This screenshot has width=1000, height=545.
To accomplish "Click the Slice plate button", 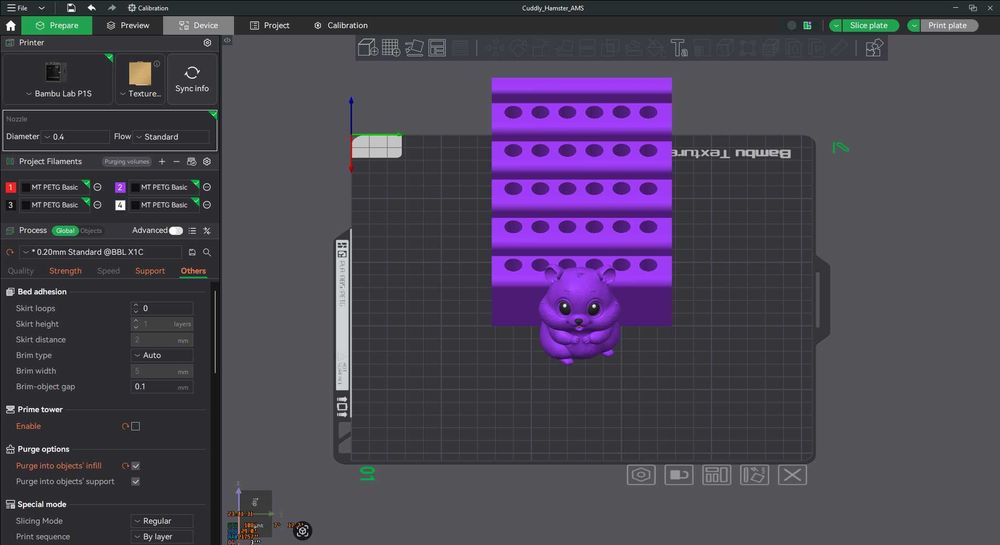I will point(870,25).
